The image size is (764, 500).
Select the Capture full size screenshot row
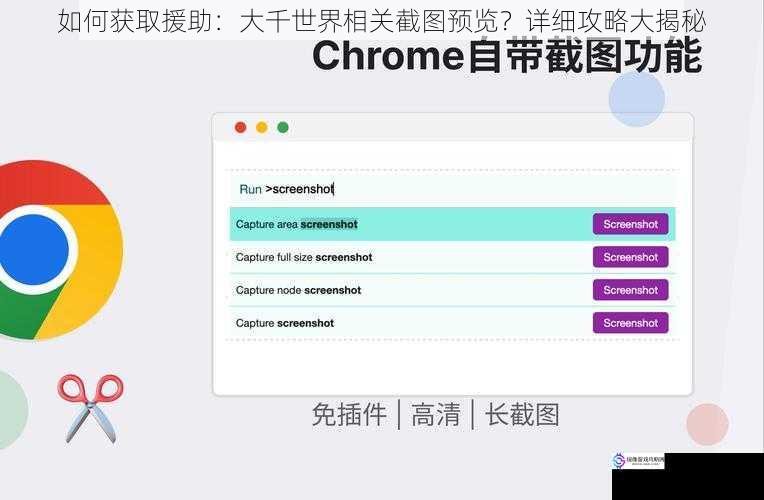pos(453,257)
